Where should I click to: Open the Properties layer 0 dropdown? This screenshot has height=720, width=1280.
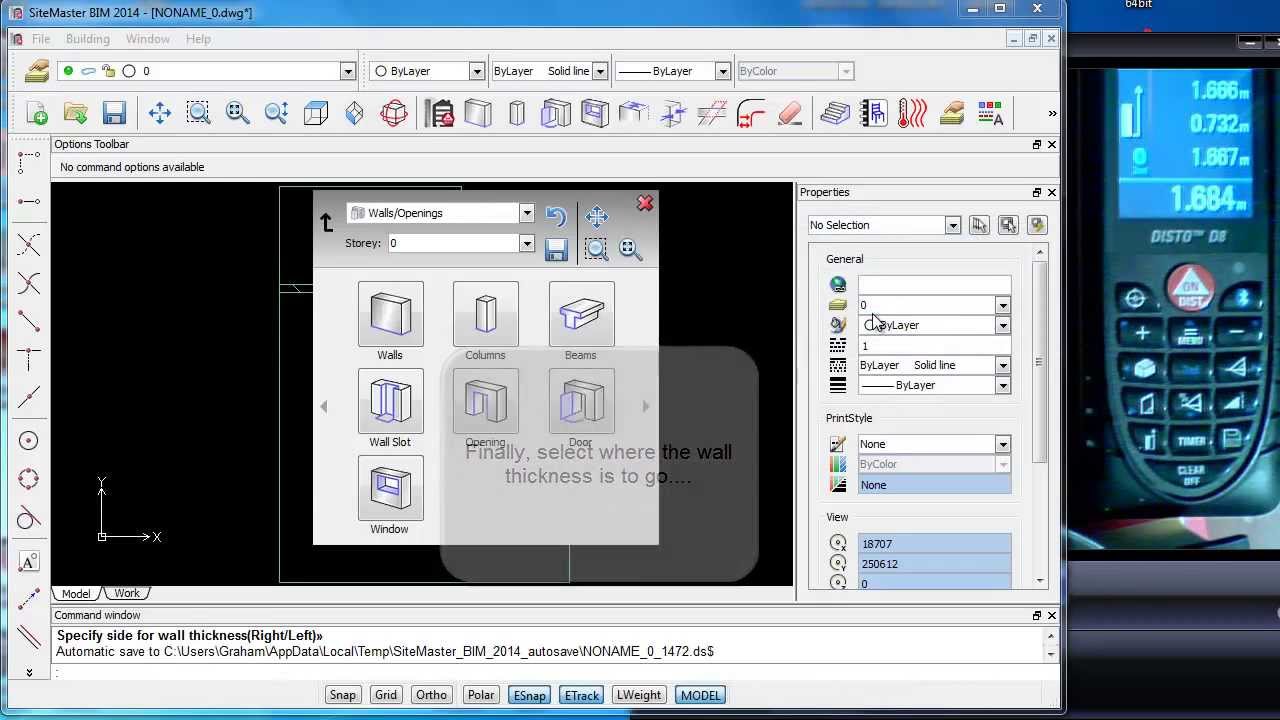1002,305
